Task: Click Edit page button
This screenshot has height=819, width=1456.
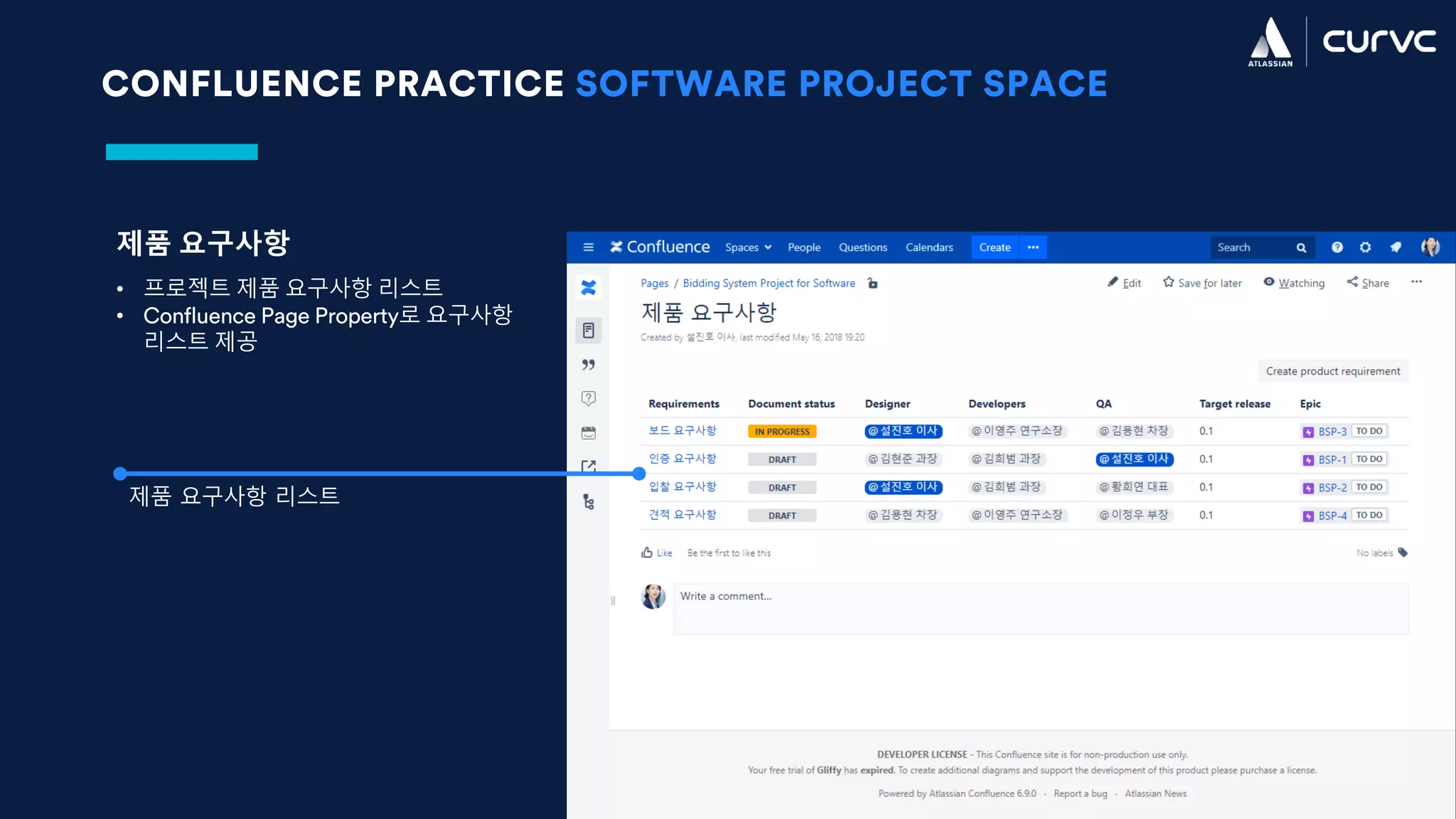Action: 1124,282
